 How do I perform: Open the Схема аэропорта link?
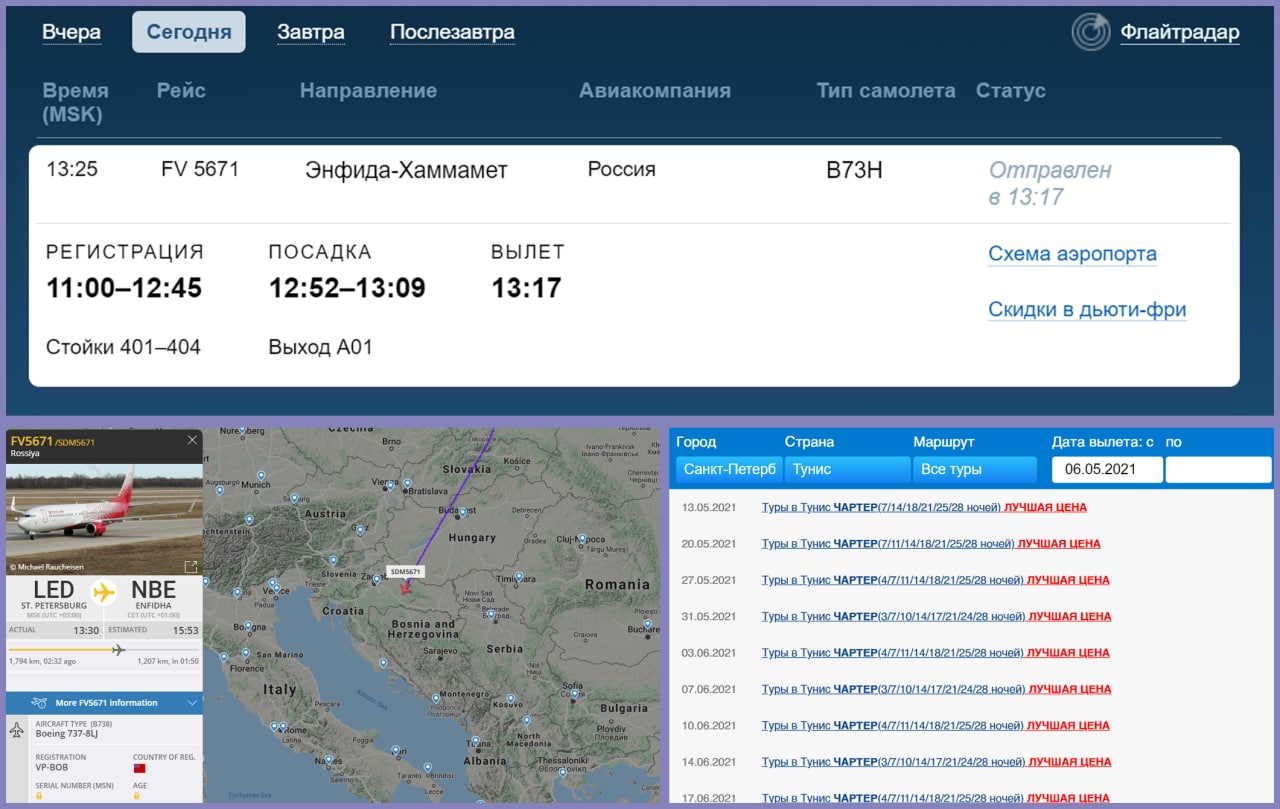(1072, 254)
